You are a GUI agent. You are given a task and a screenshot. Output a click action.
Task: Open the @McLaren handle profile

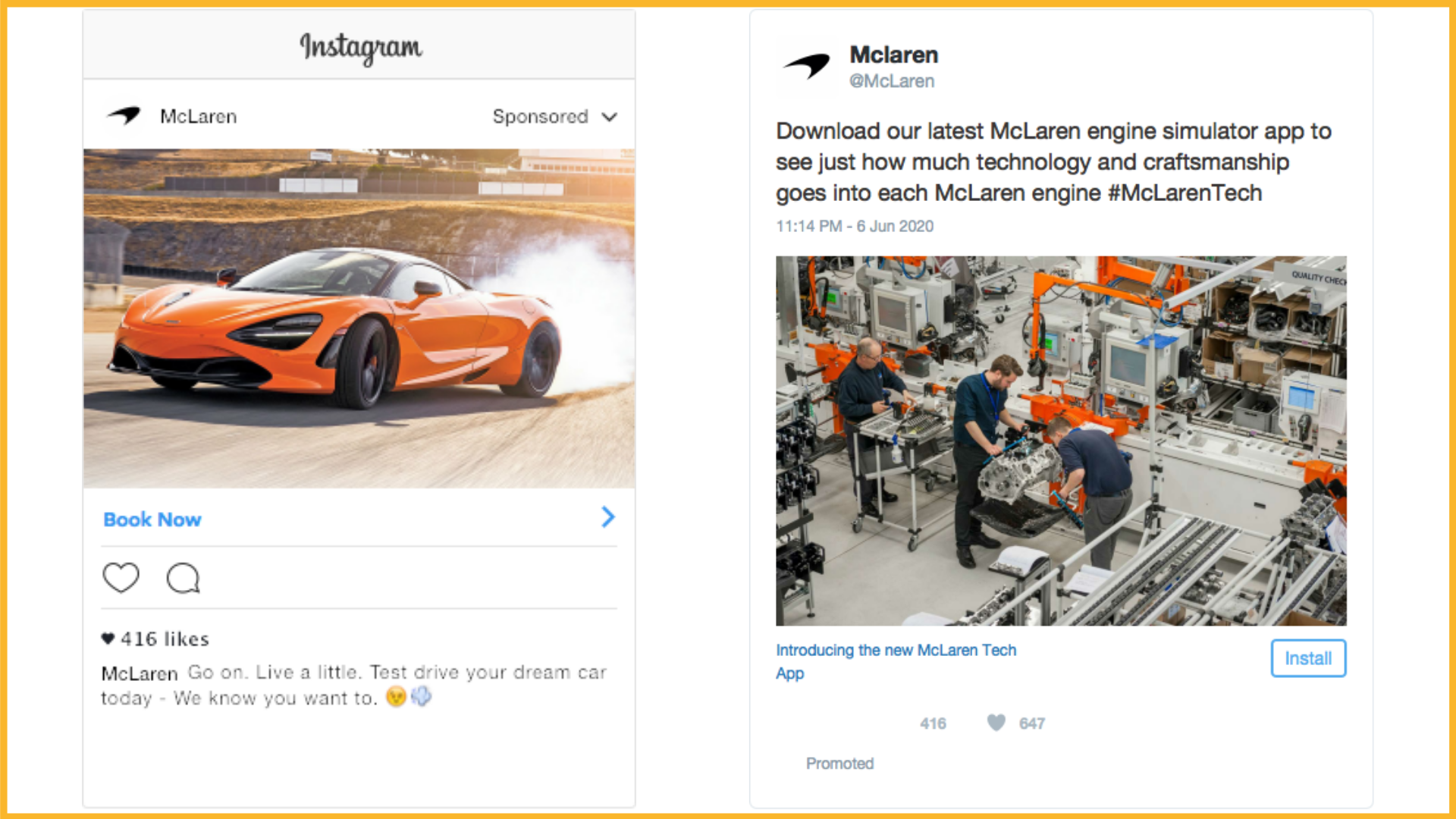(x=892, y=81)
